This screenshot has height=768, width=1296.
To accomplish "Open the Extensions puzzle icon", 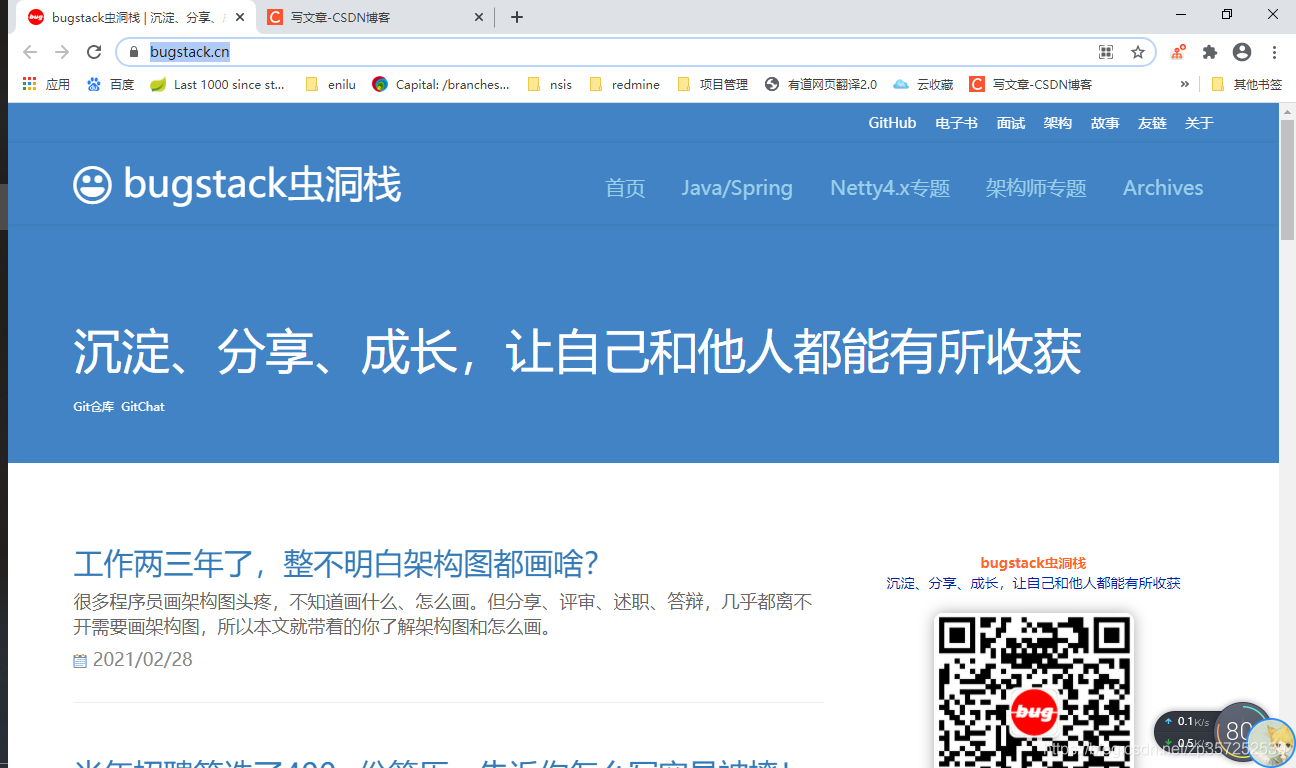I will pyautogui.click(x=1210, y=52).
